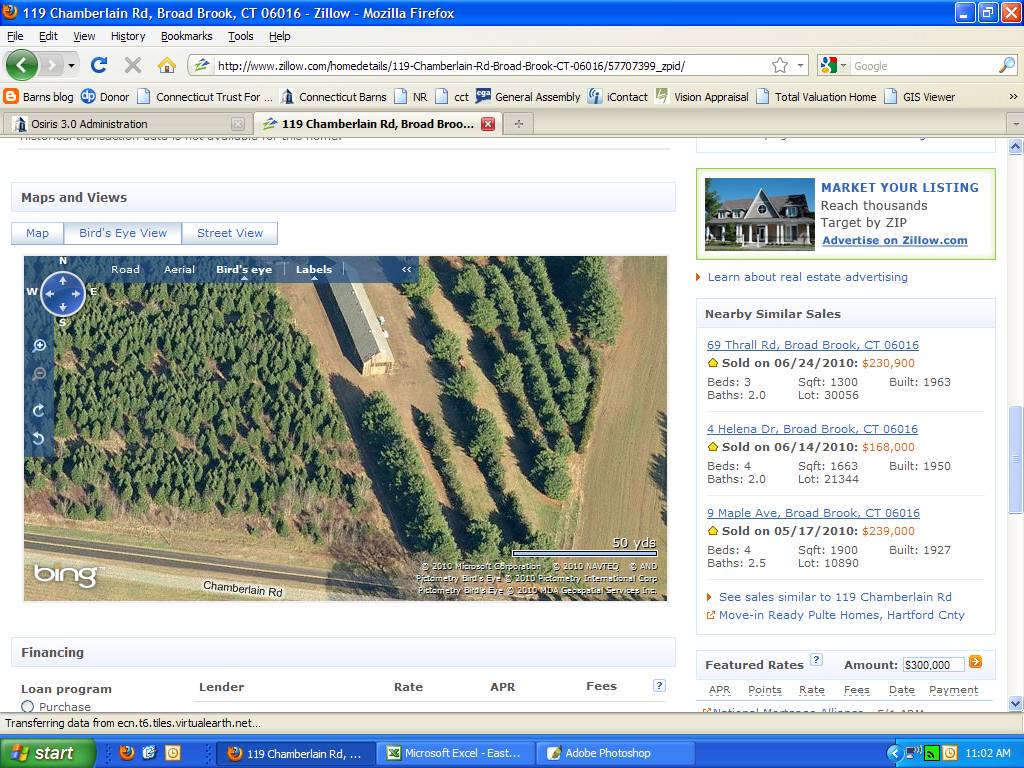1024x768 pixels.
Task: Reload the page with the Refresh icon
Action: tap(99, 65)
